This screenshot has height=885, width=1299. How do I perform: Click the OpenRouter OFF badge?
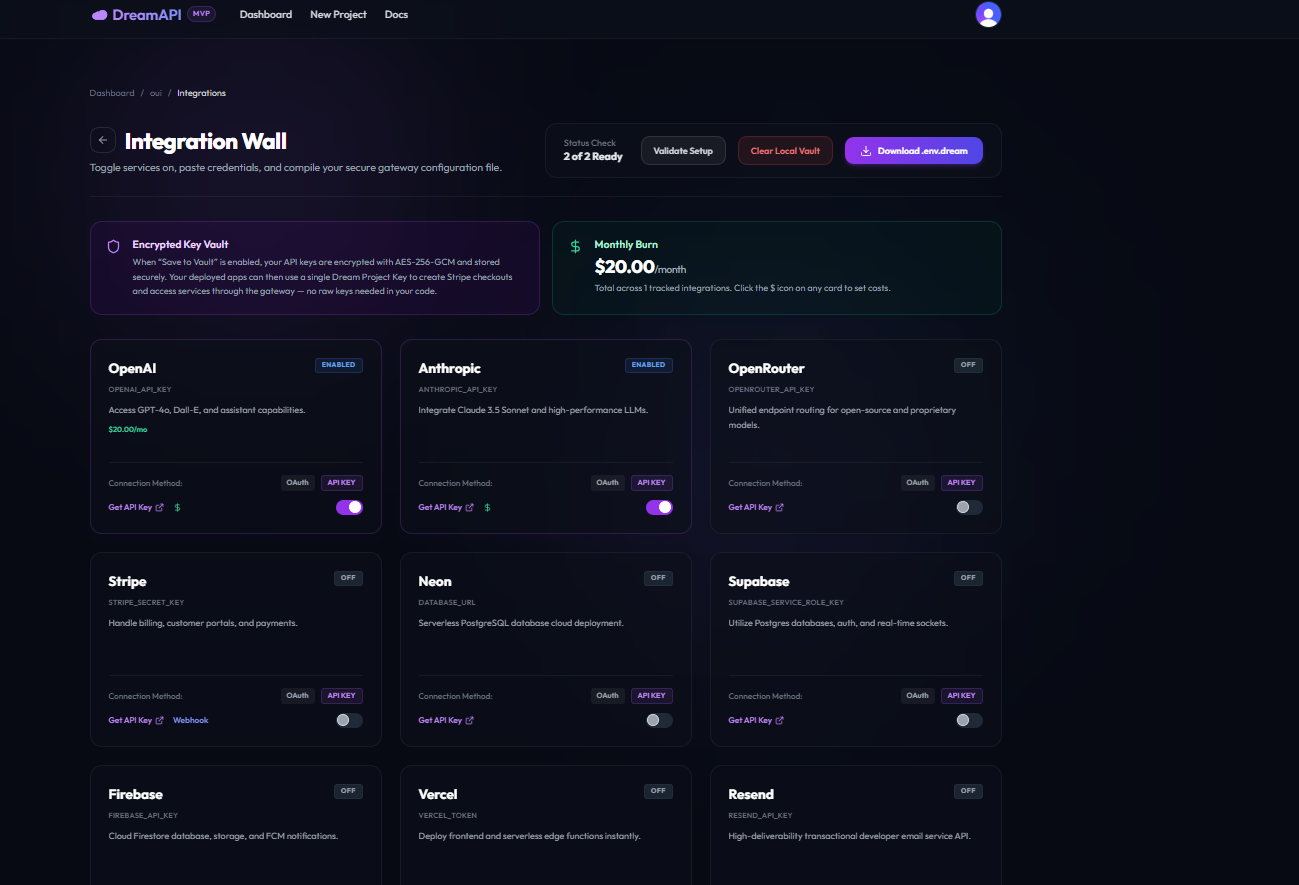coord(968,365)
